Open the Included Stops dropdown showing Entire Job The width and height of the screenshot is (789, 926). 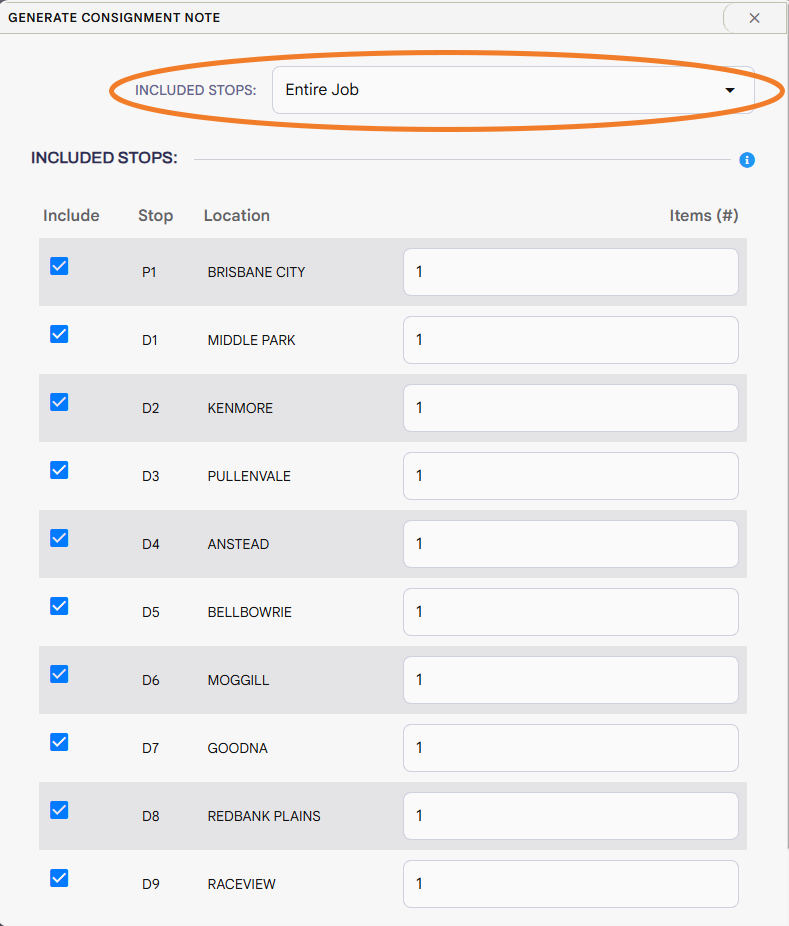click(x=513, y=90)
